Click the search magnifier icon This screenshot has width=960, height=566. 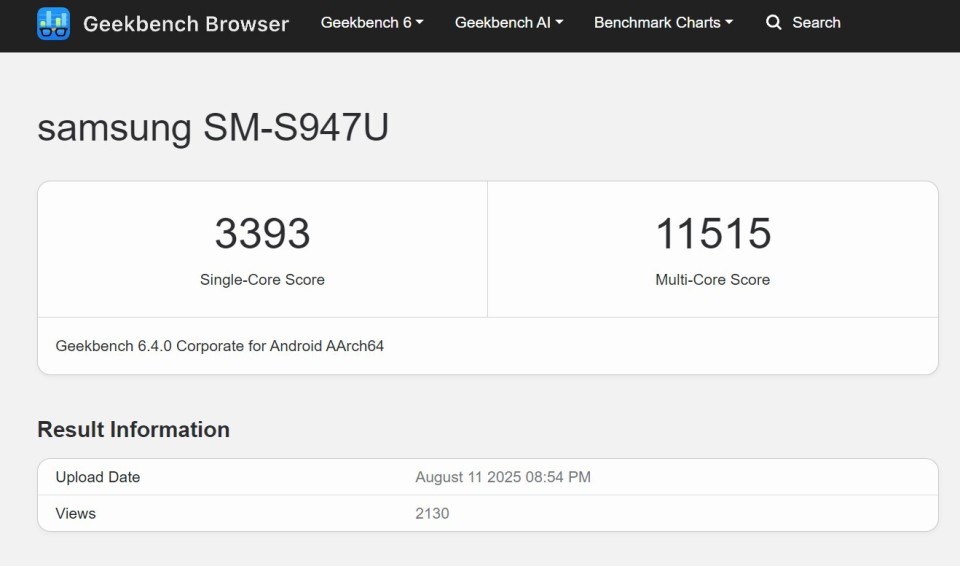(773, 23)
